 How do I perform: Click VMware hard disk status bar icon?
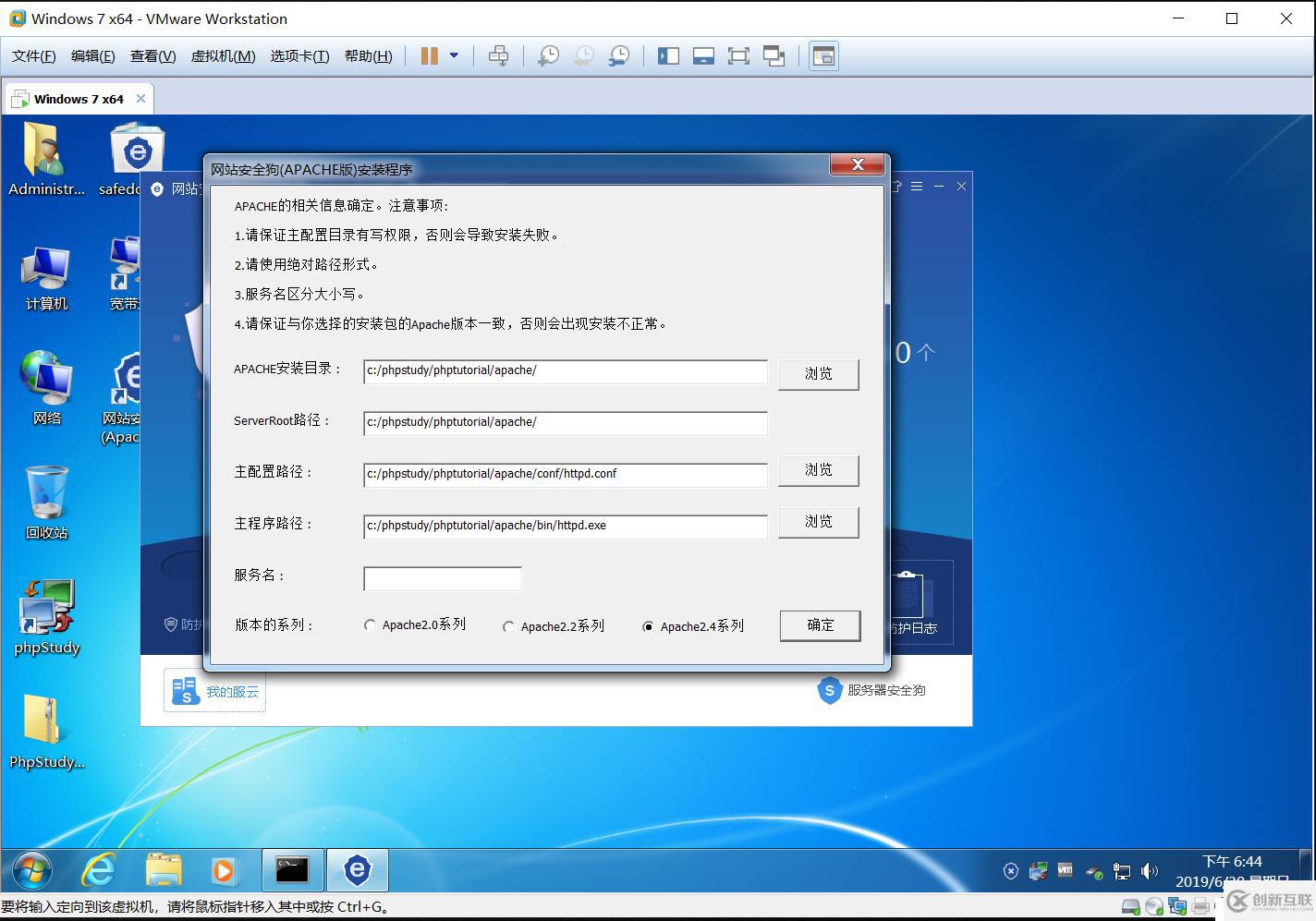click(1130, 906)
